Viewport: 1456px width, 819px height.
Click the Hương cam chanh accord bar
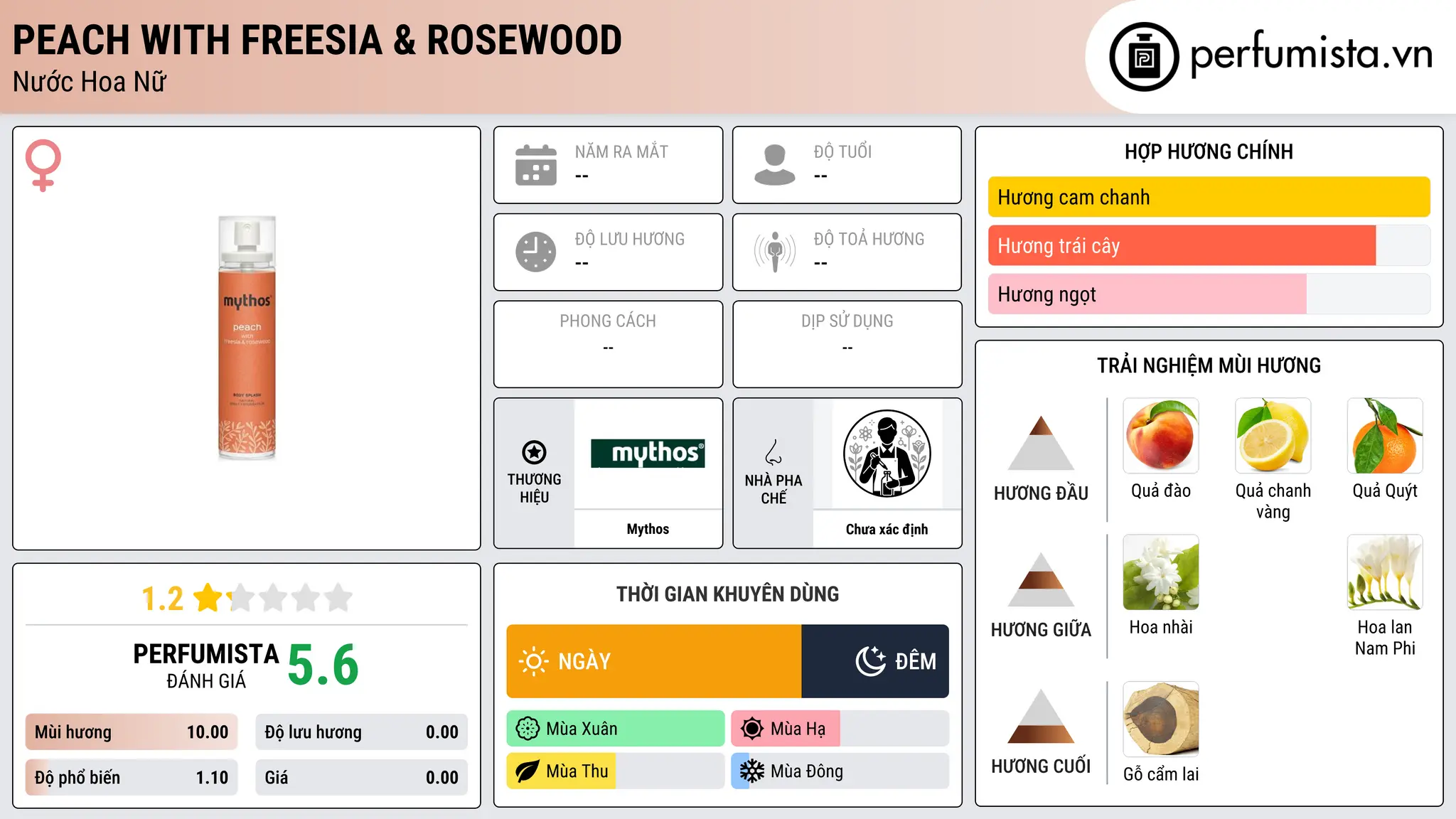(x=1209, y=197)
